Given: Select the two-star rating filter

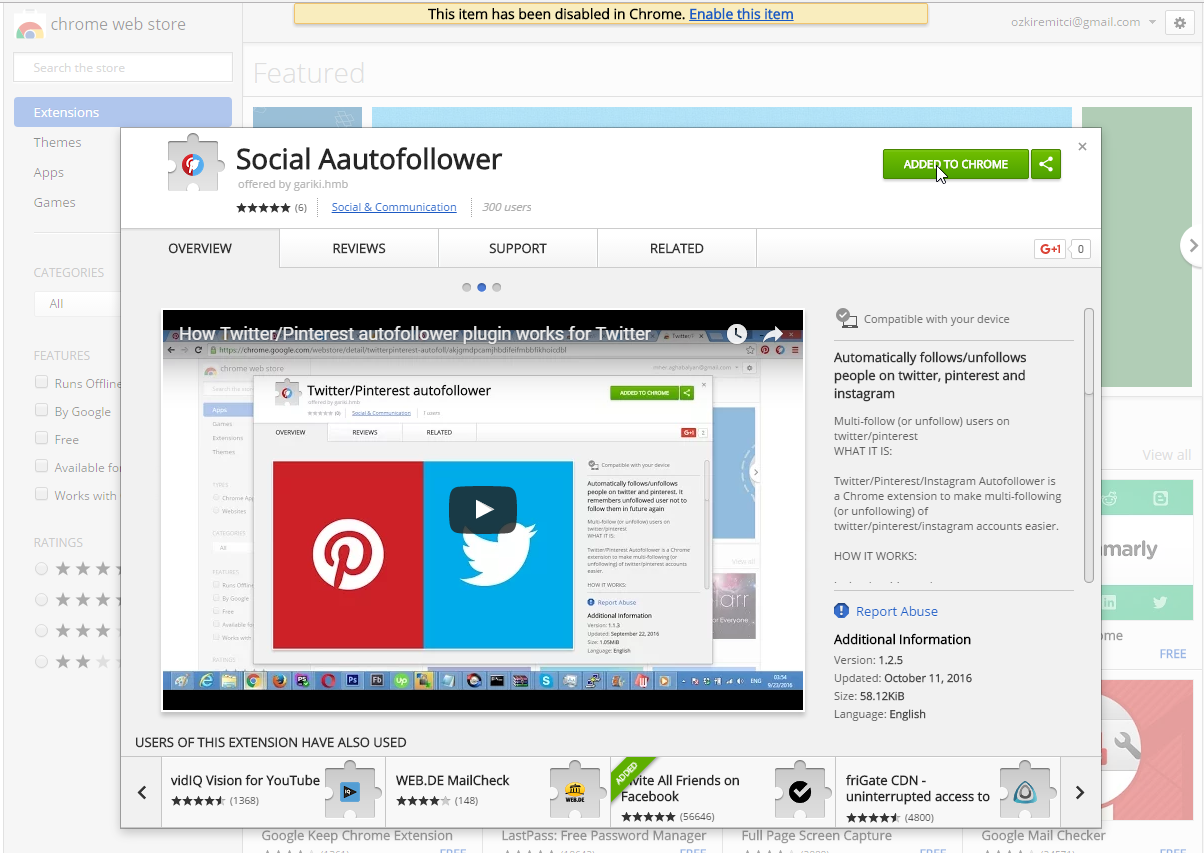Looking at the screenshot, I should click(41, 661).
